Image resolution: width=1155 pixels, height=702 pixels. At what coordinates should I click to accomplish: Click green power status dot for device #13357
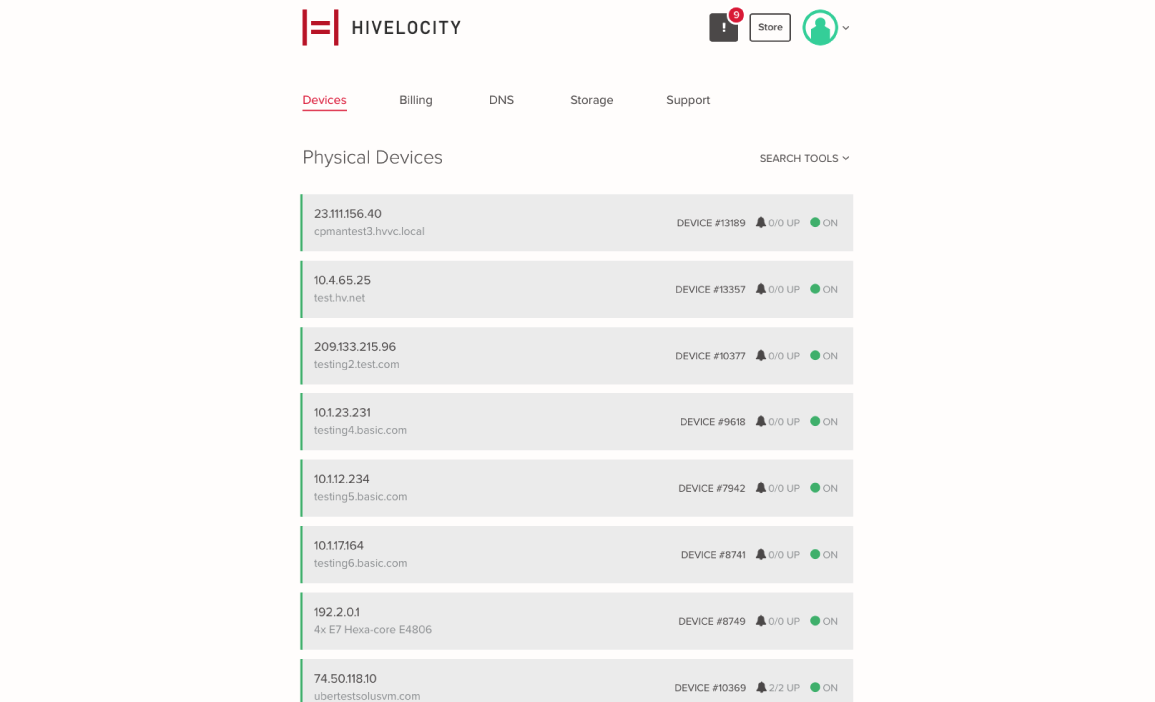tap(815, 289)
